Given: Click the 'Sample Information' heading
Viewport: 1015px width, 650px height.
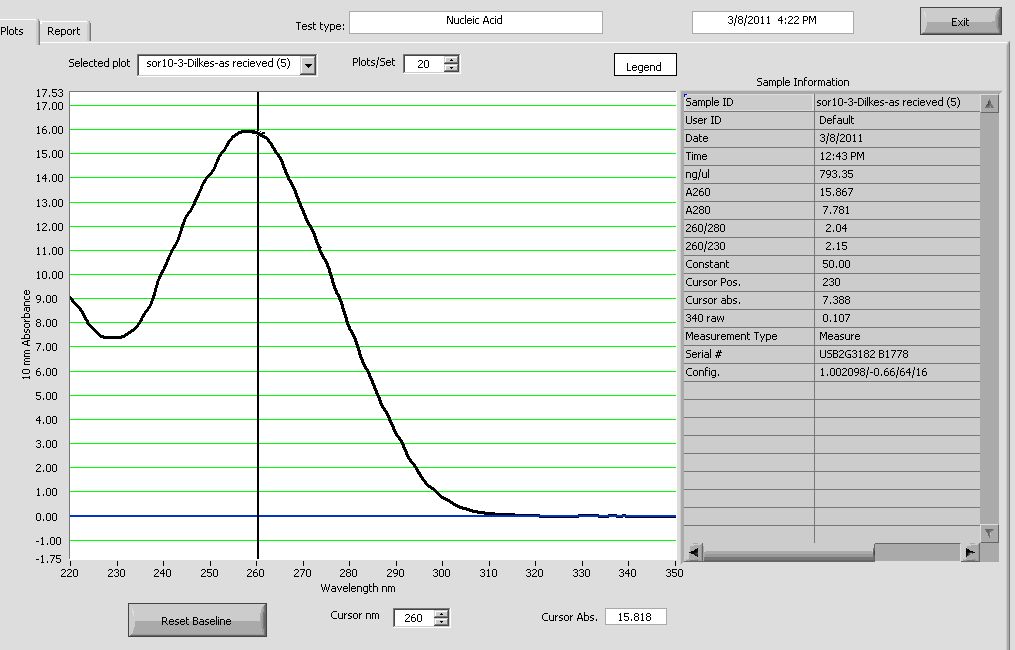Looking at the screenshot, I should pyautogui.click(x=803, y=82).
